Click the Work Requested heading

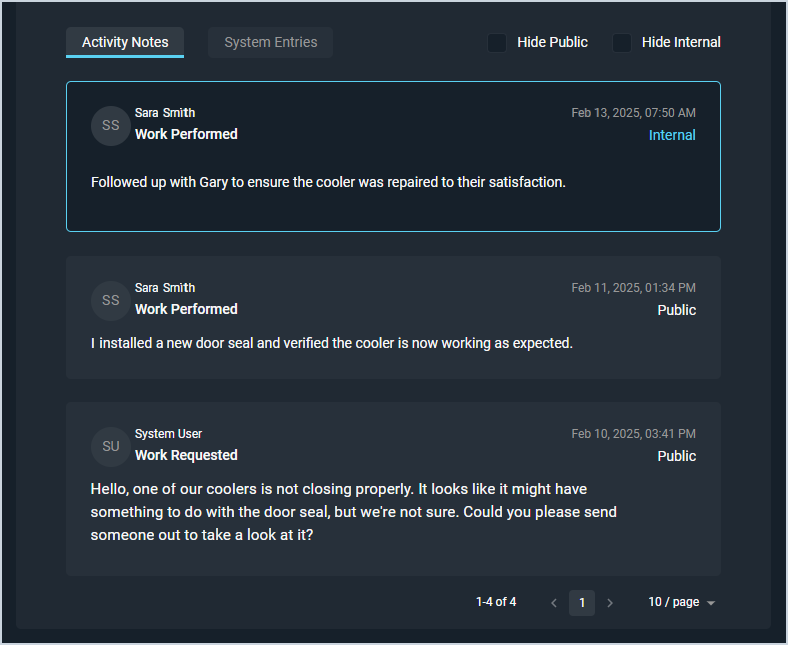tap(186, 455)
